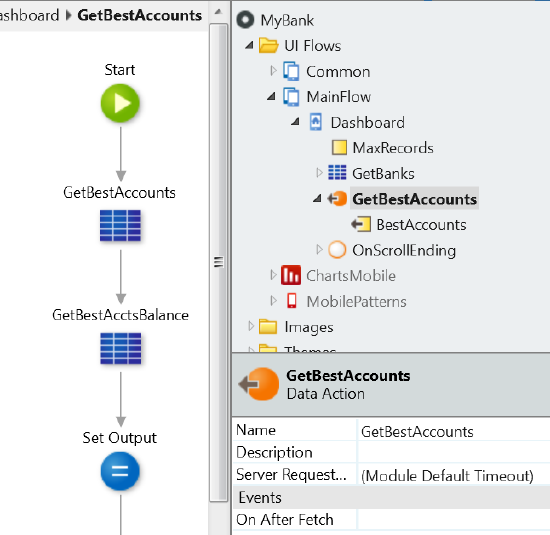This screenshot has width=550, height=535.
Task: Expand the Images folder
Action: 250,326
